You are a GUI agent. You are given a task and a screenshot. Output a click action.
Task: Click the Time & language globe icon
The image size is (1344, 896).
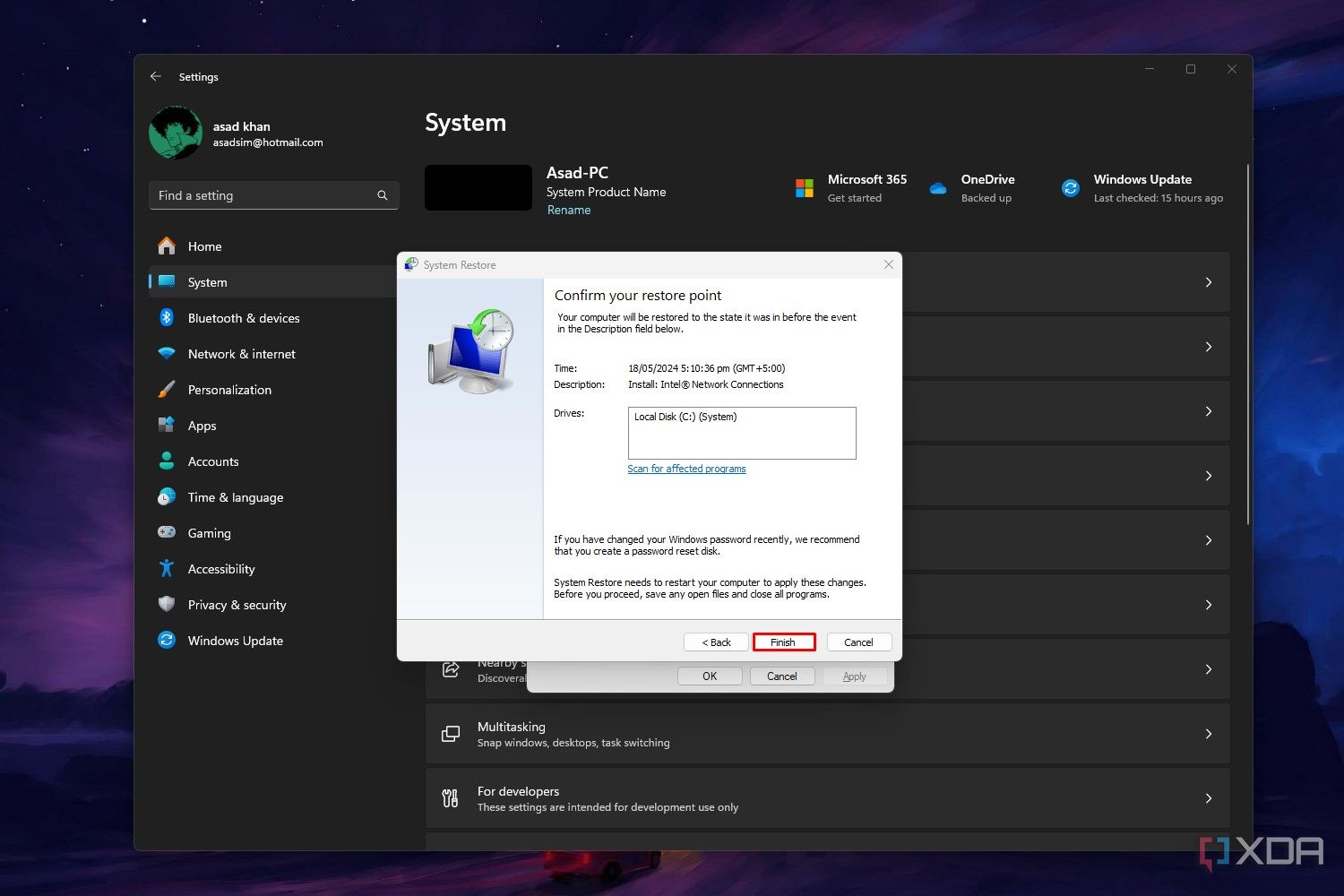[x=167, y=496]
